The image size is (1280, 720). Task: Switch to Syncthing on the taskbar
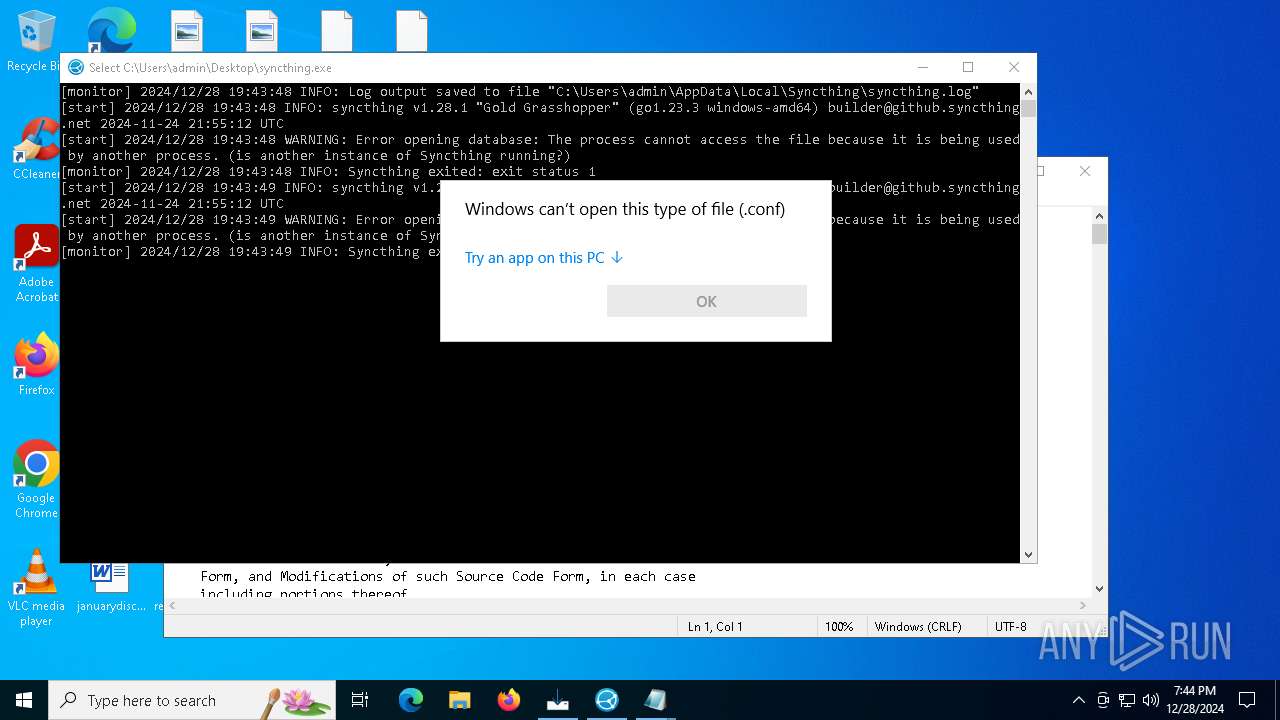(606, 700)
